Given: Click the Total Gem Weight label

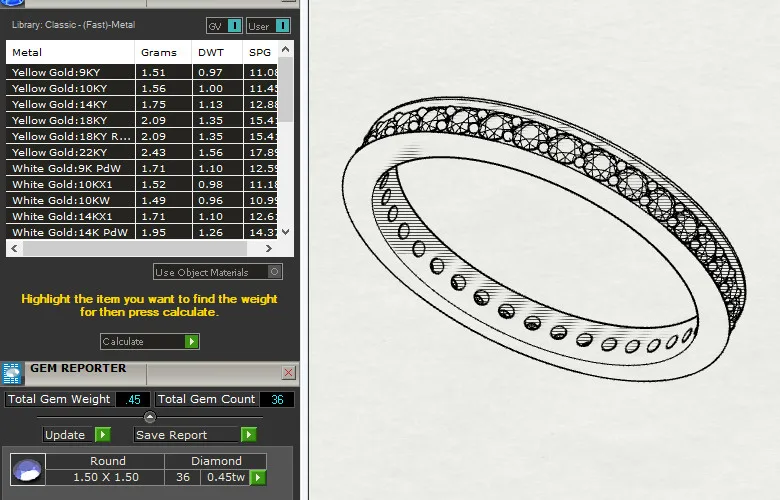Looking at the screenshot, I should point(60,400).
